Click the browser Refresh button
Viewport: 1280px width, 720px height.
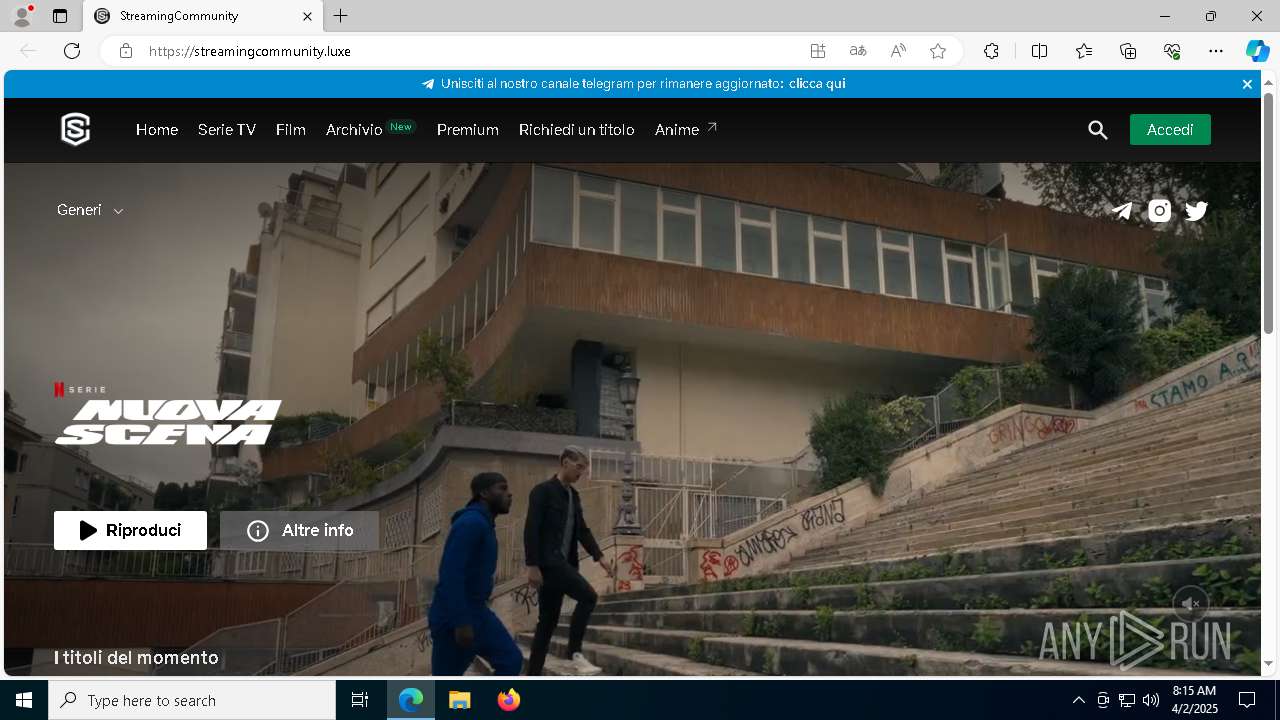72,51
